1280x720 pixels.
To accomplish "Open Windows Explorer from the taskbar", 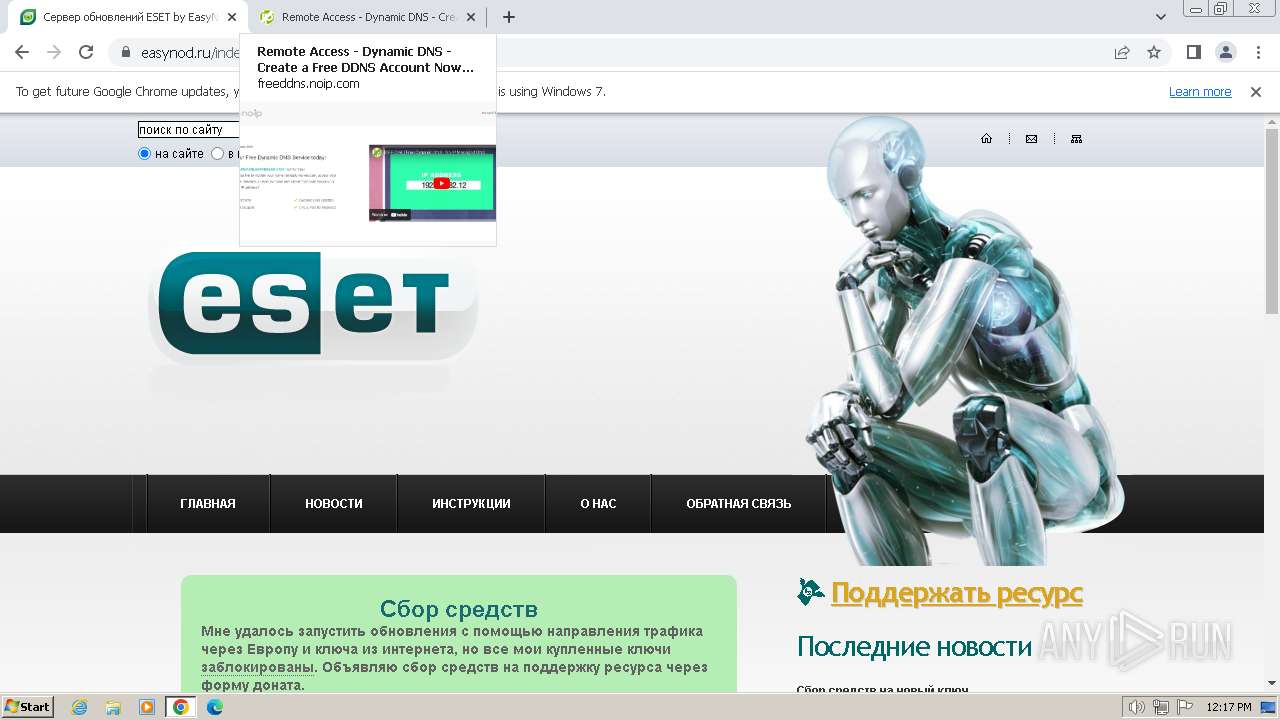I will click(x=113, y=707).
